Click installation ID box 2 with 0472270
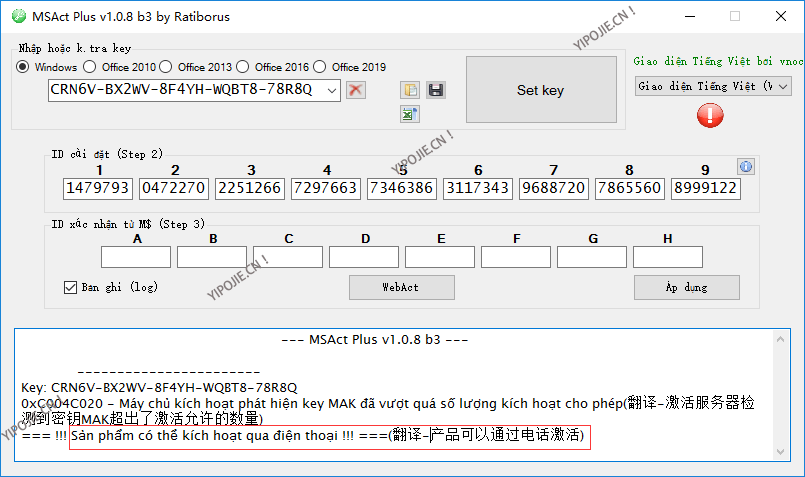805x477 pixels. click(x=174, y=188)
